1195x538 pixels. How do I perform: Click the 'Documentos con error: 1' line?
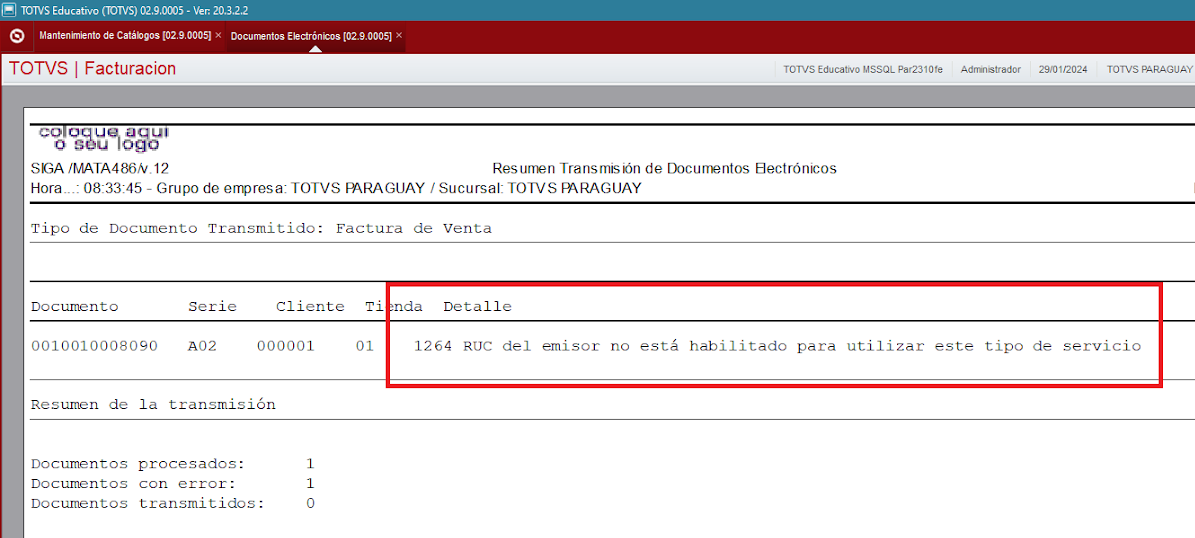(x=172, y=484)
